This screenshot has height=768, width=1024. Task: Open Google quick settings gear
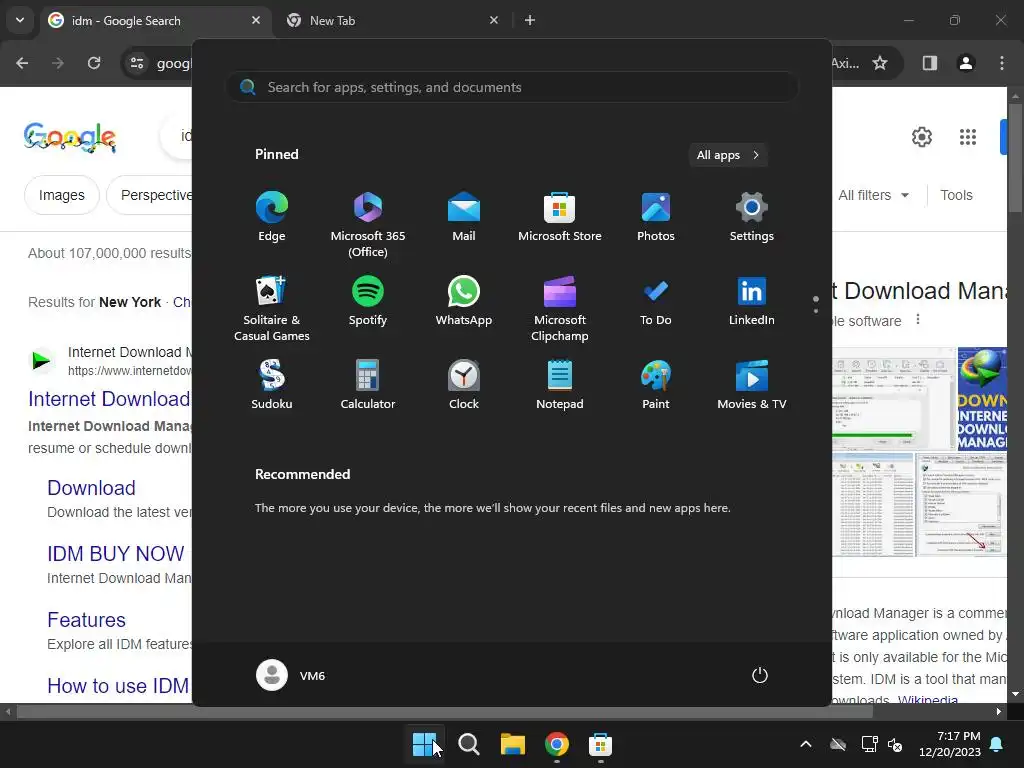pyautogui.click(x=921, y=136)
